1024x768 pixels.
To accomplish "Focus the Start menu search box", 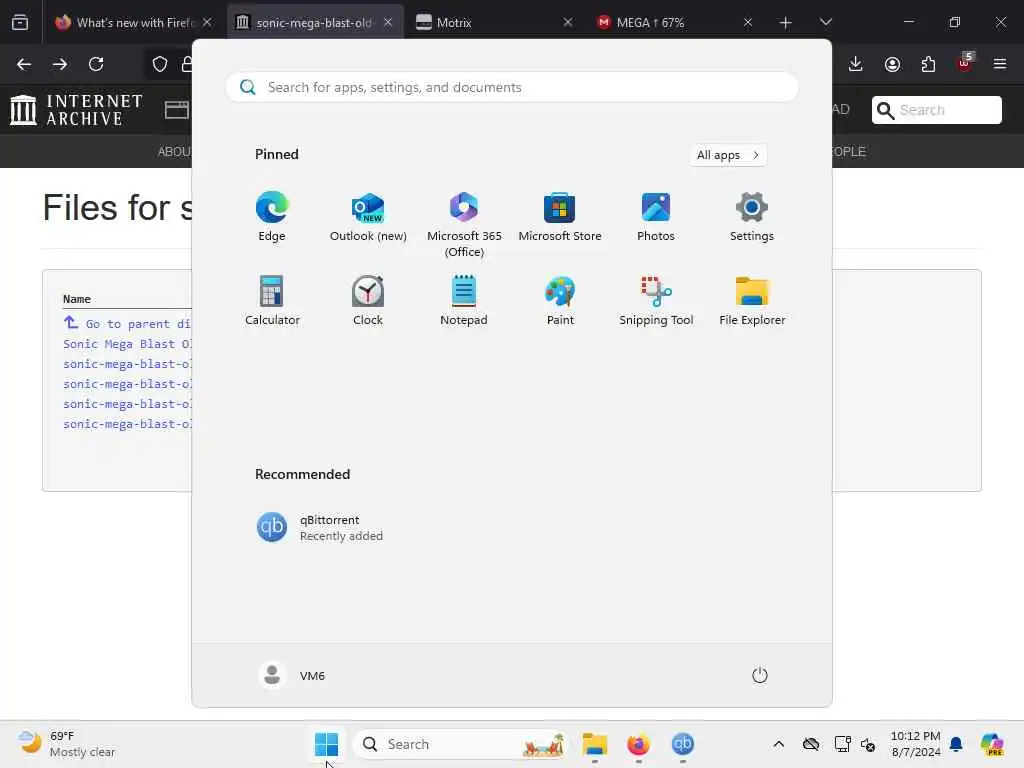I will (x=511, y=87).
